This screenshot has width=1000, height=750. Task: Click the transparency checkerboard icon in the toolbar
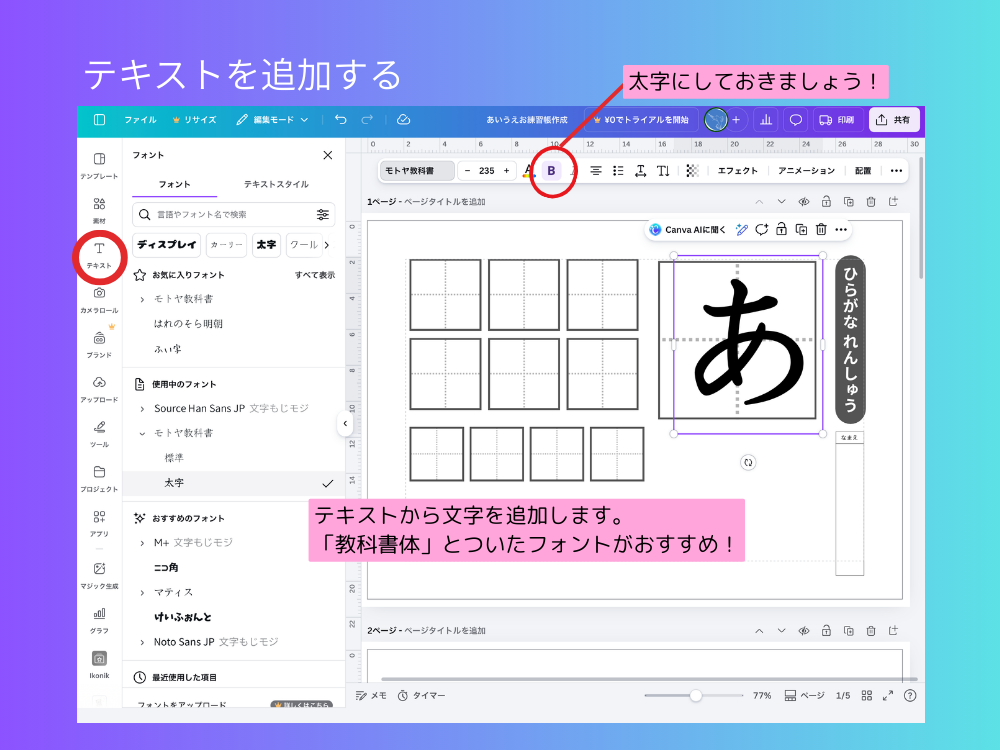pyautogui.click(x=693, y=171)
